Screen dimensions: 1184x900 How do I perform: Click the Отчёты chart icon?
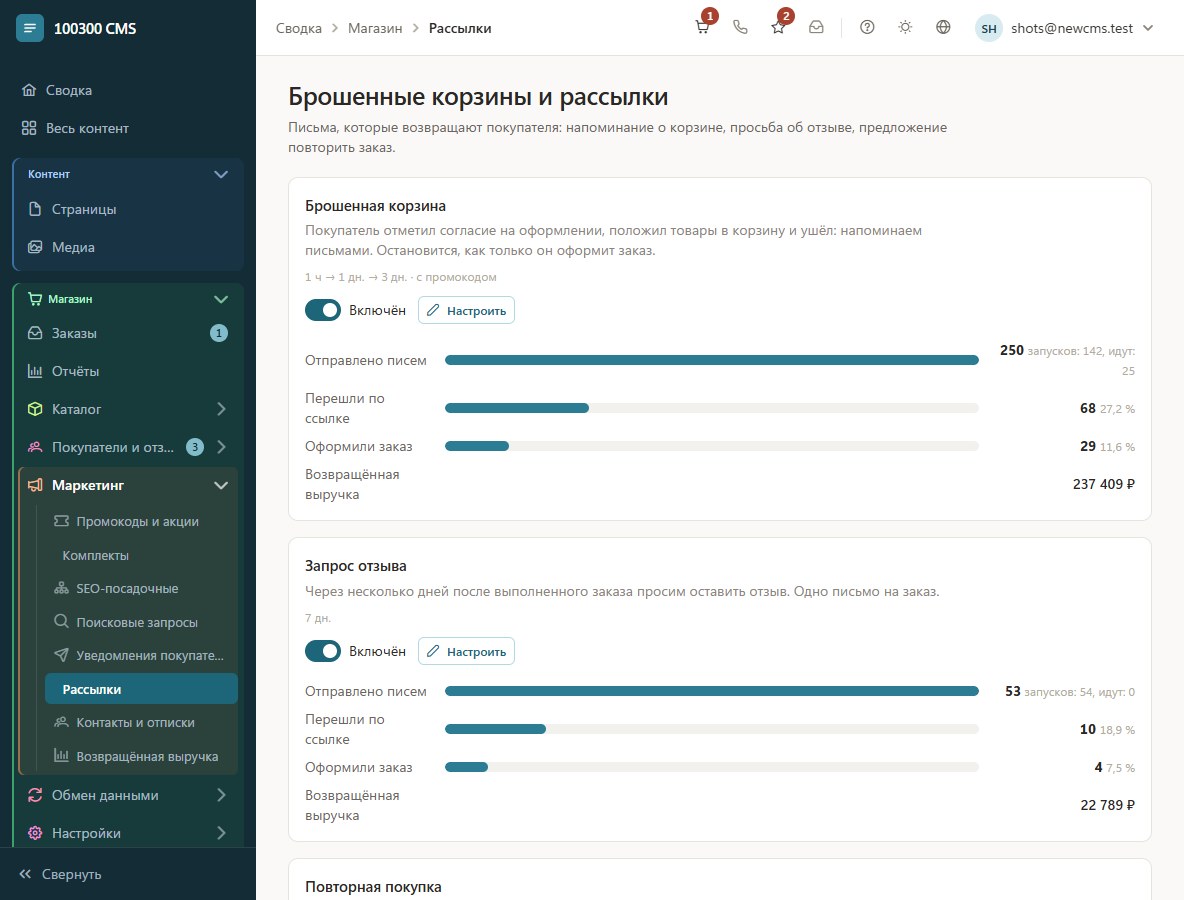[35, 371]
